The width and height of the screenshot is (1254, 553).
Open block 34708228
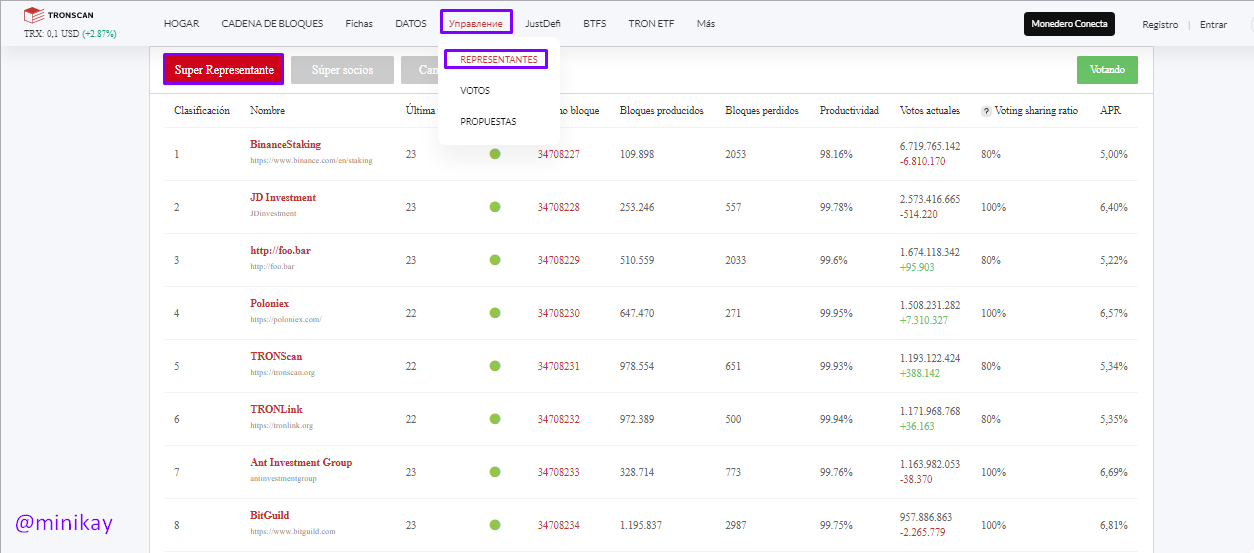(x=558, y=208)
